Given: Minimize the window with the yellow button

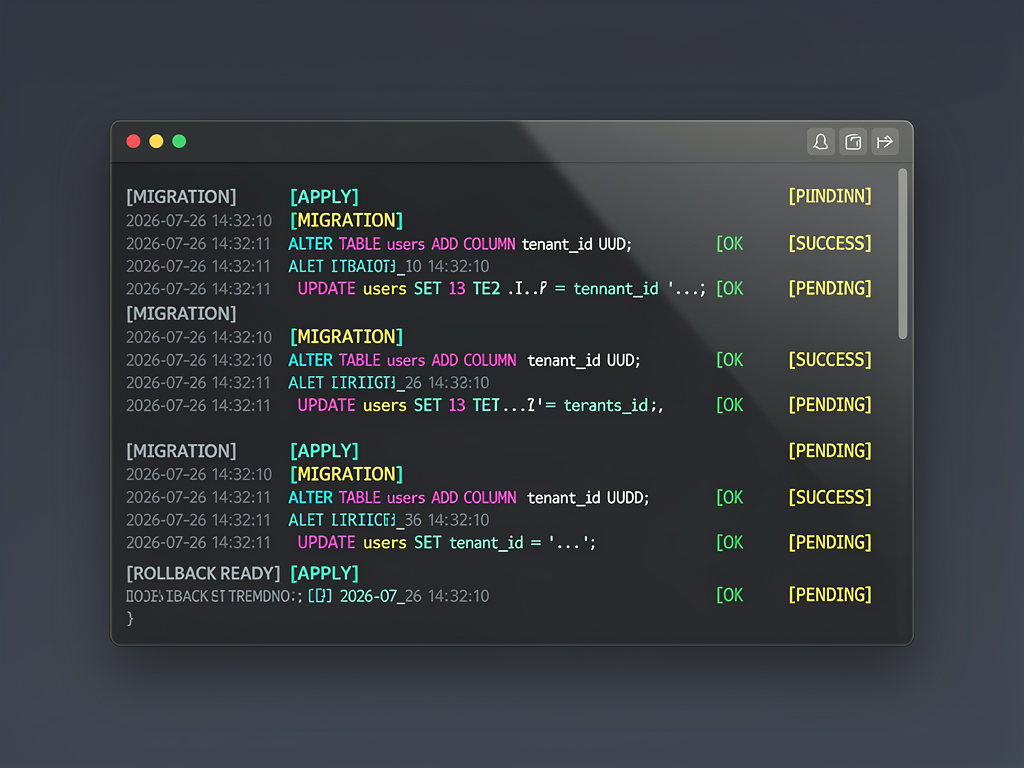Looking at the screenshot, I should coord(156,141).
